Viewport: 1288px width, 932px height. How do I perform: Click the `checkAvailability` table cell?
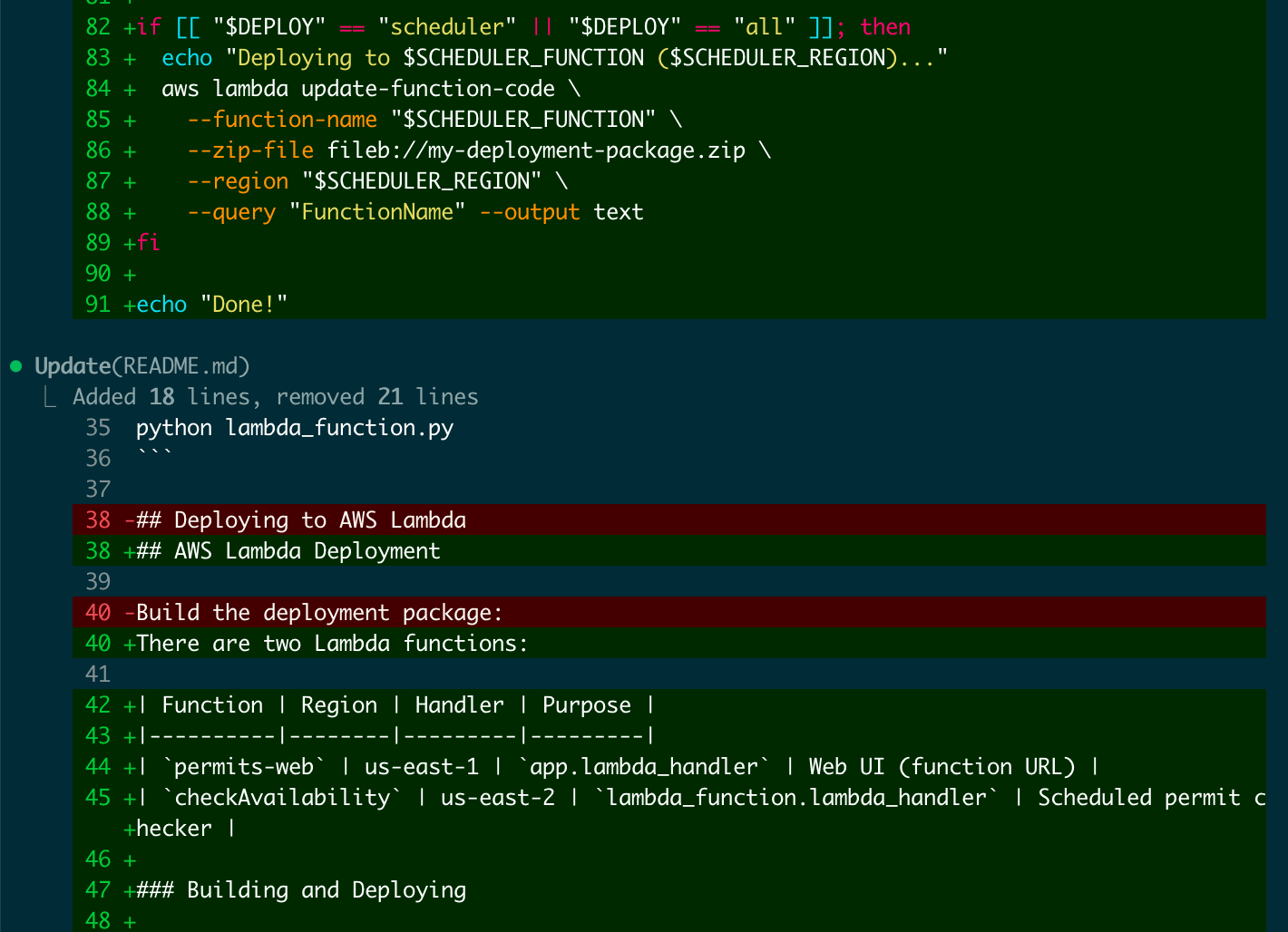282,798
